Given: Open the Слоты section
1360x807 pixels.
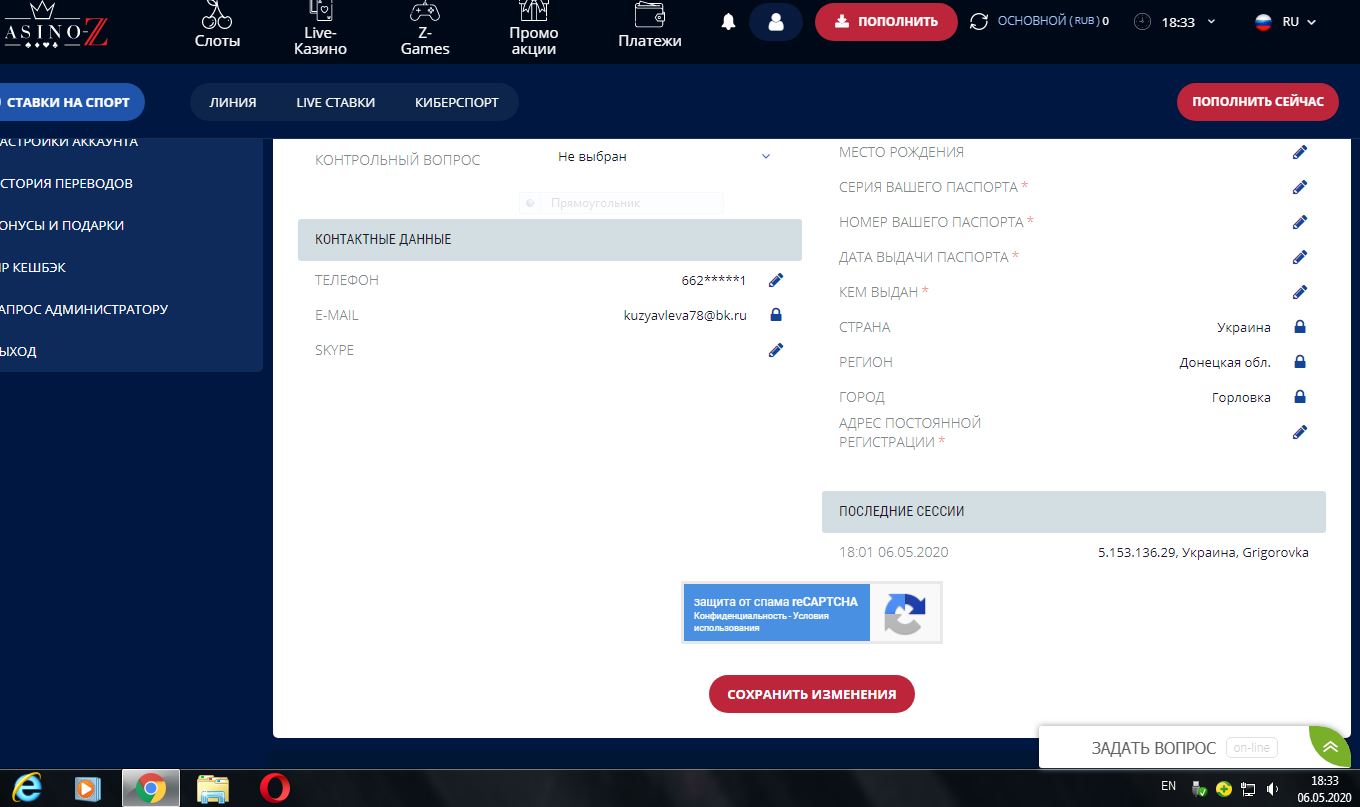Looking at the screenshot, I should pos(217,26).
